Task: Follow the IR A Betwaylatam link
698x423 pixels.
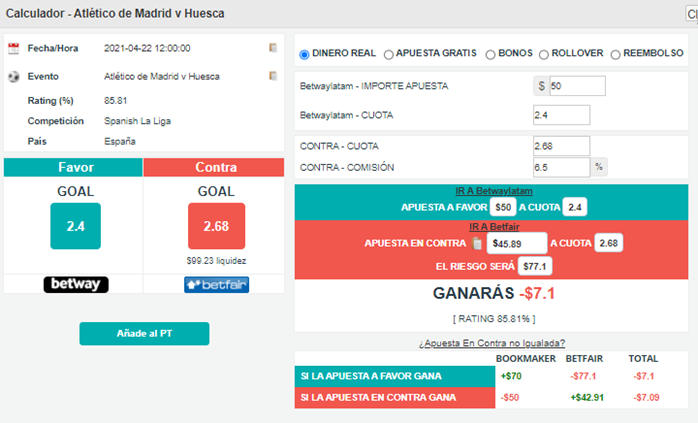Action: [494, 191]
